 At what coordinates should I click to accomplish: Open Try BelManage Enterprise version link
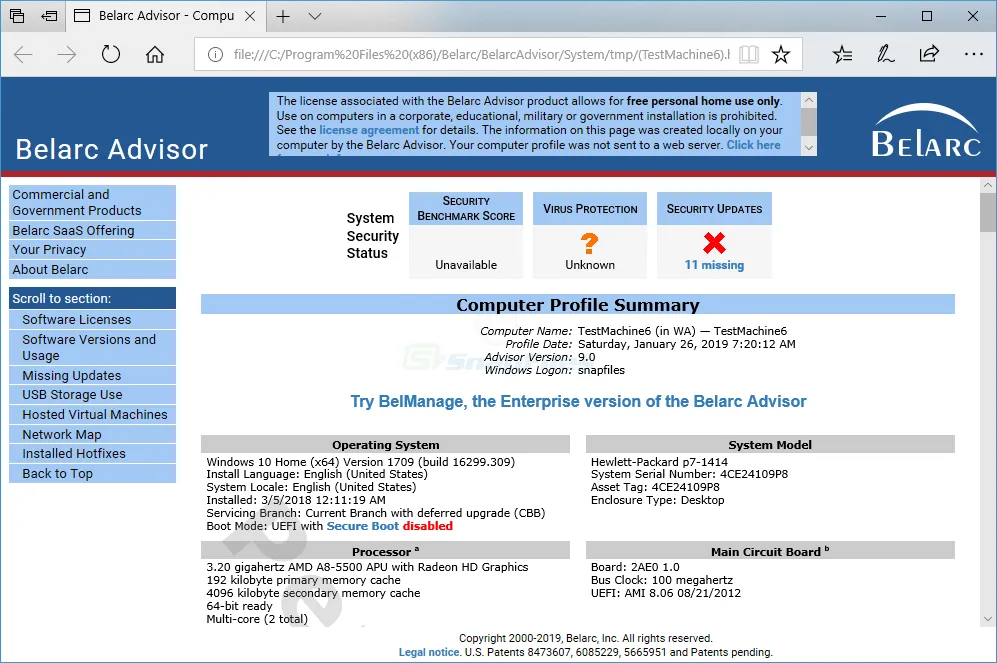[578, 402]
